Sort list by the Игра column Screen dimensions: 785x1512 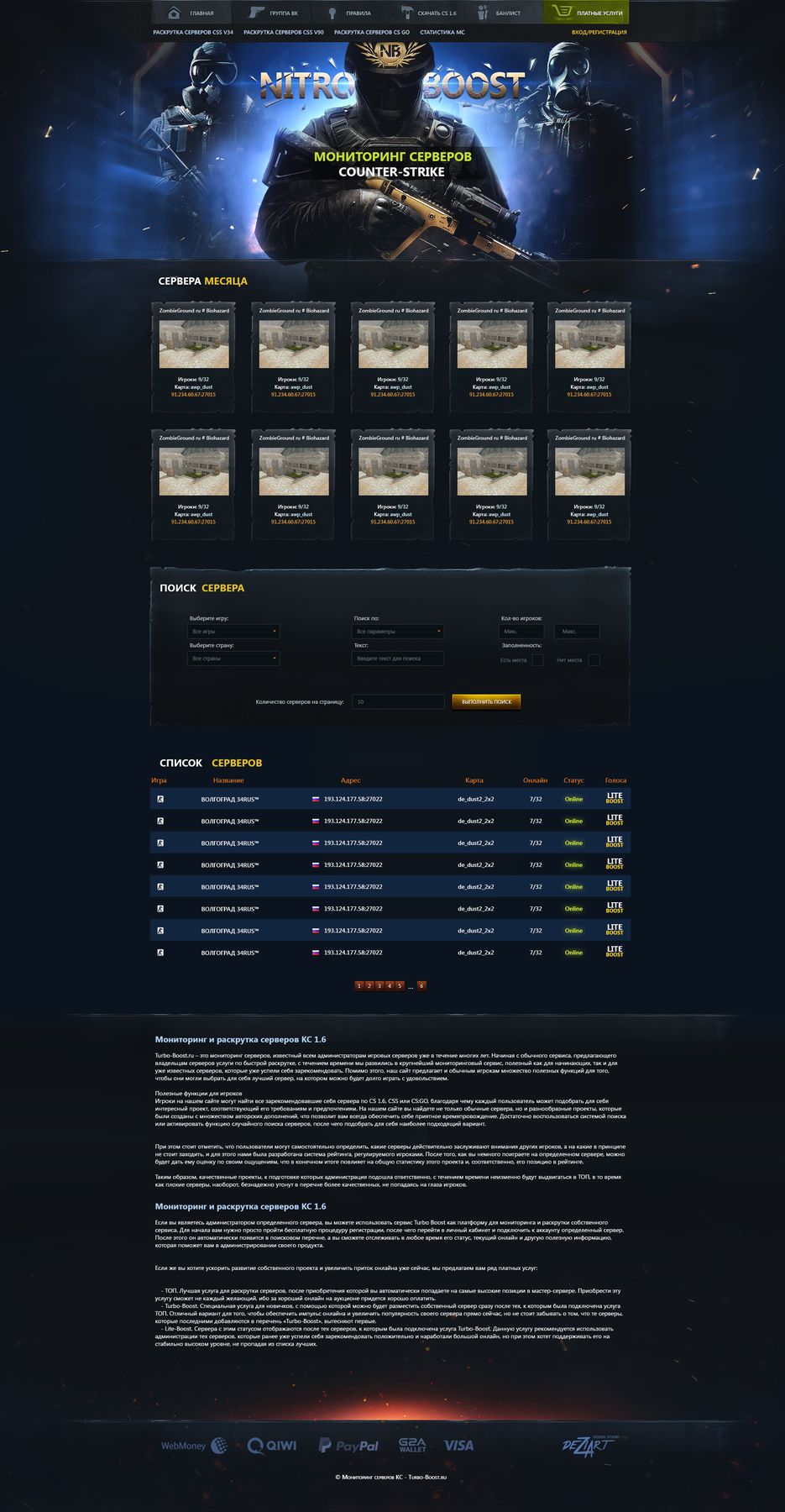pos(159,780)
